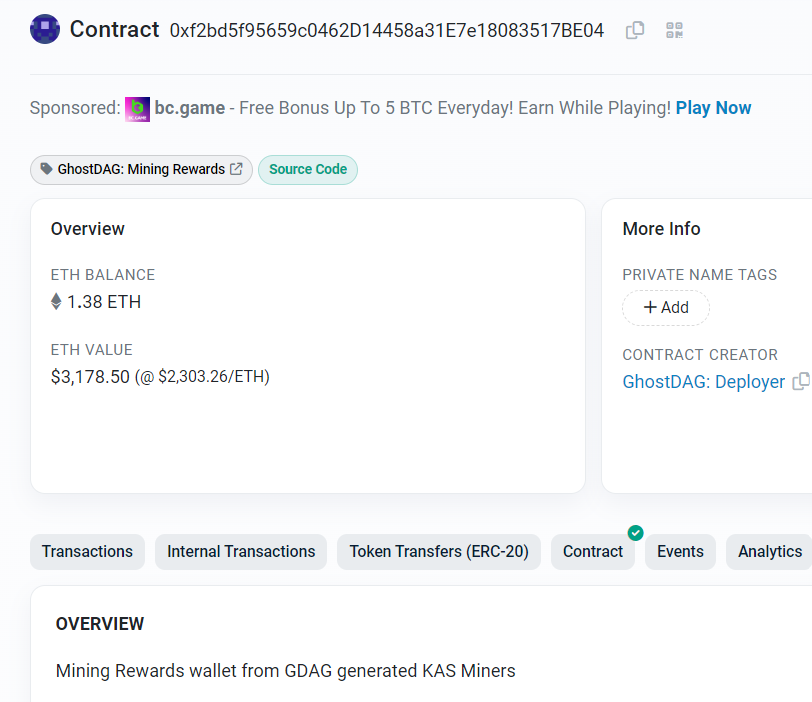Image resolution: width=812 pixels, height=702 pixels.
Task: Click the 1.38 ETH balance value
Action: (104, 302)
